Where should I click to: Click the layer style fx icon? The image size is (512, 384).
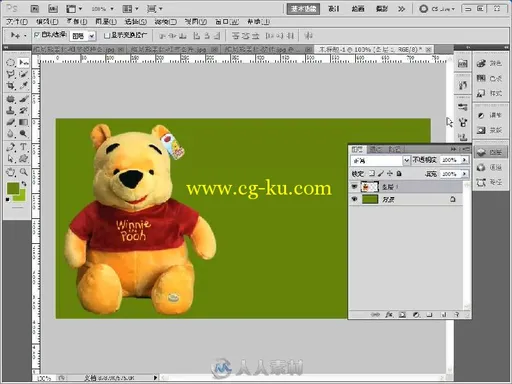pyautogui.click(x=389, y=314)
